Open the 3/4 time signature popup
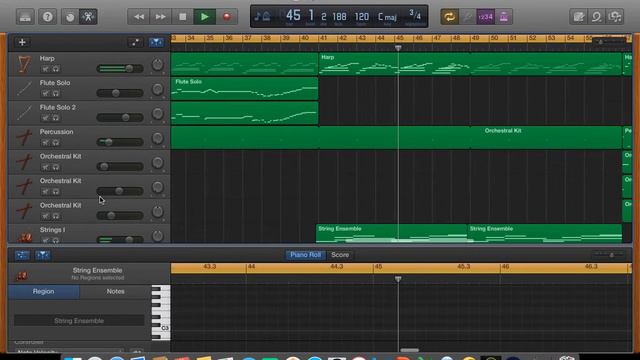 point(415,16)
